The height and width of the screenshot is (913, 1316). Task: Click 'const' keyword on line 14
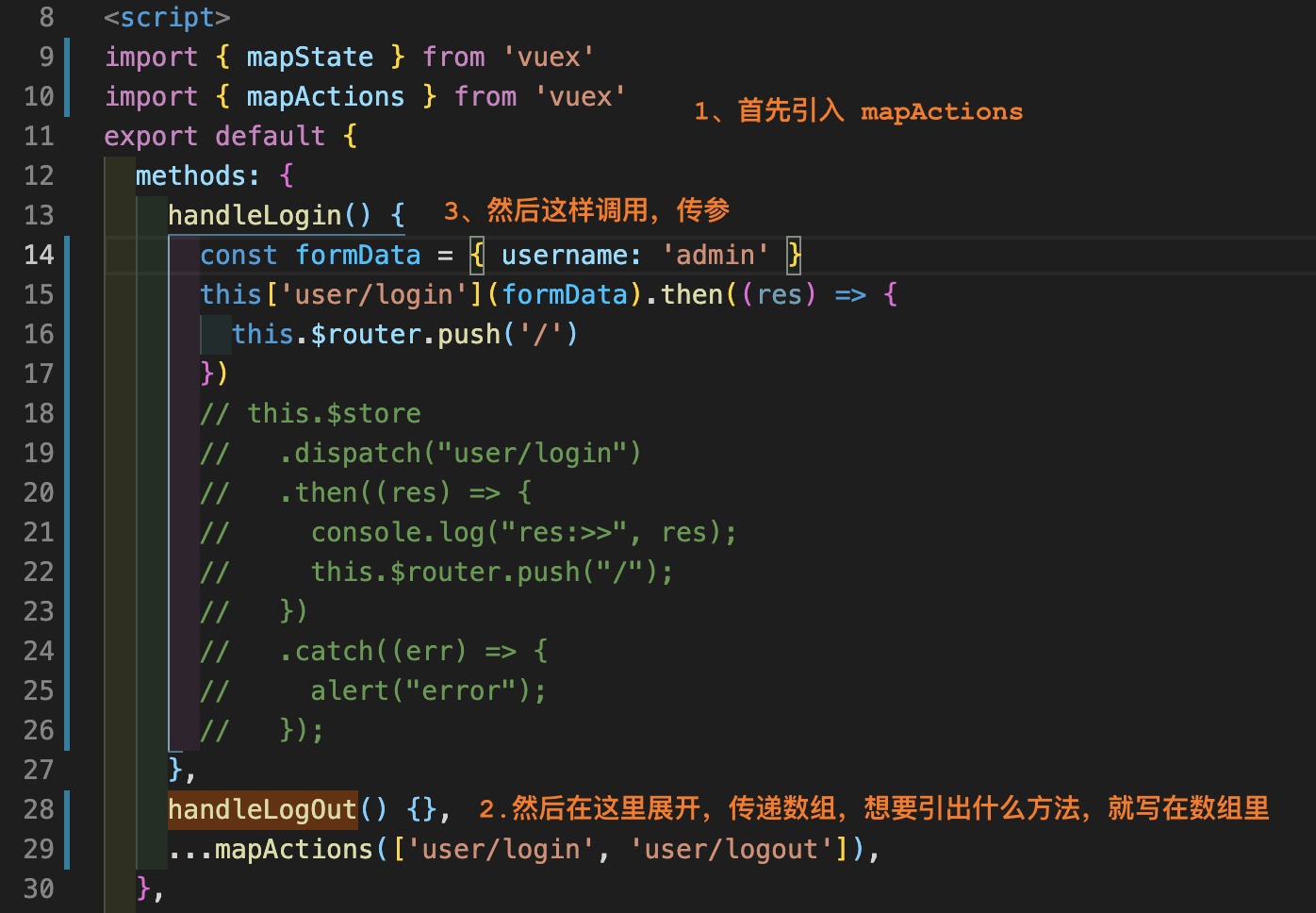(x=239, y=255)
